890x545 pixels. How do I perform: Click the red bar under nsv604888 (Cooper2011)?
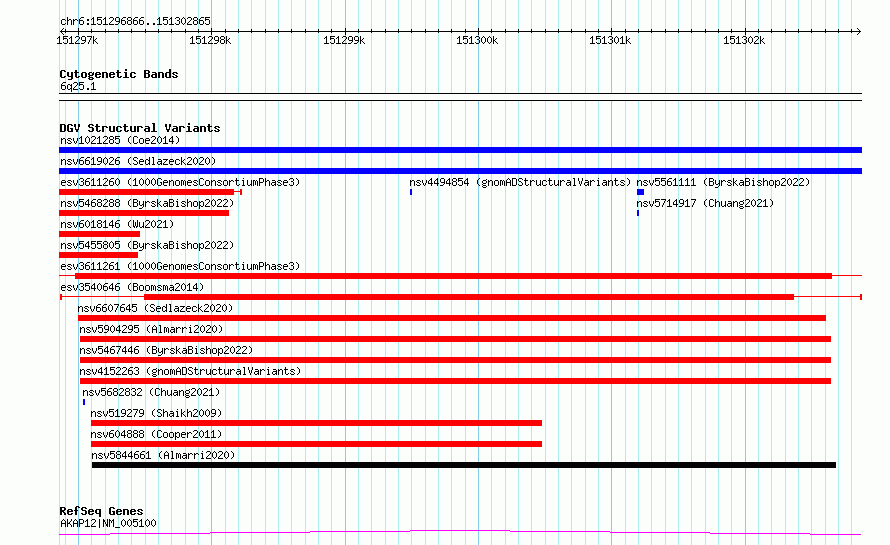(316, 444)
